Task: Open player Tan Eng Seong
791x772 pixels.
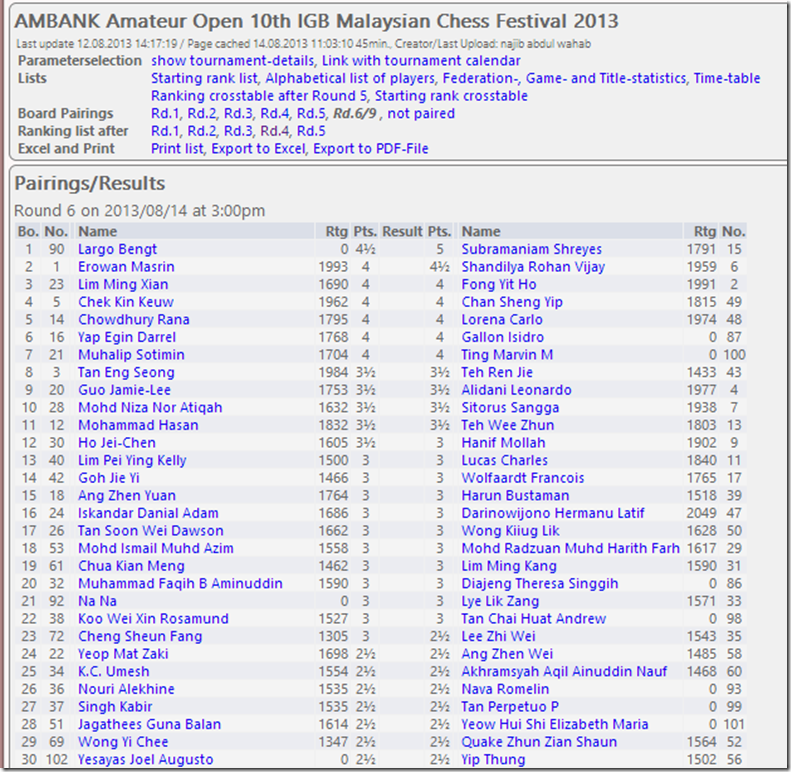Action: 126,373
